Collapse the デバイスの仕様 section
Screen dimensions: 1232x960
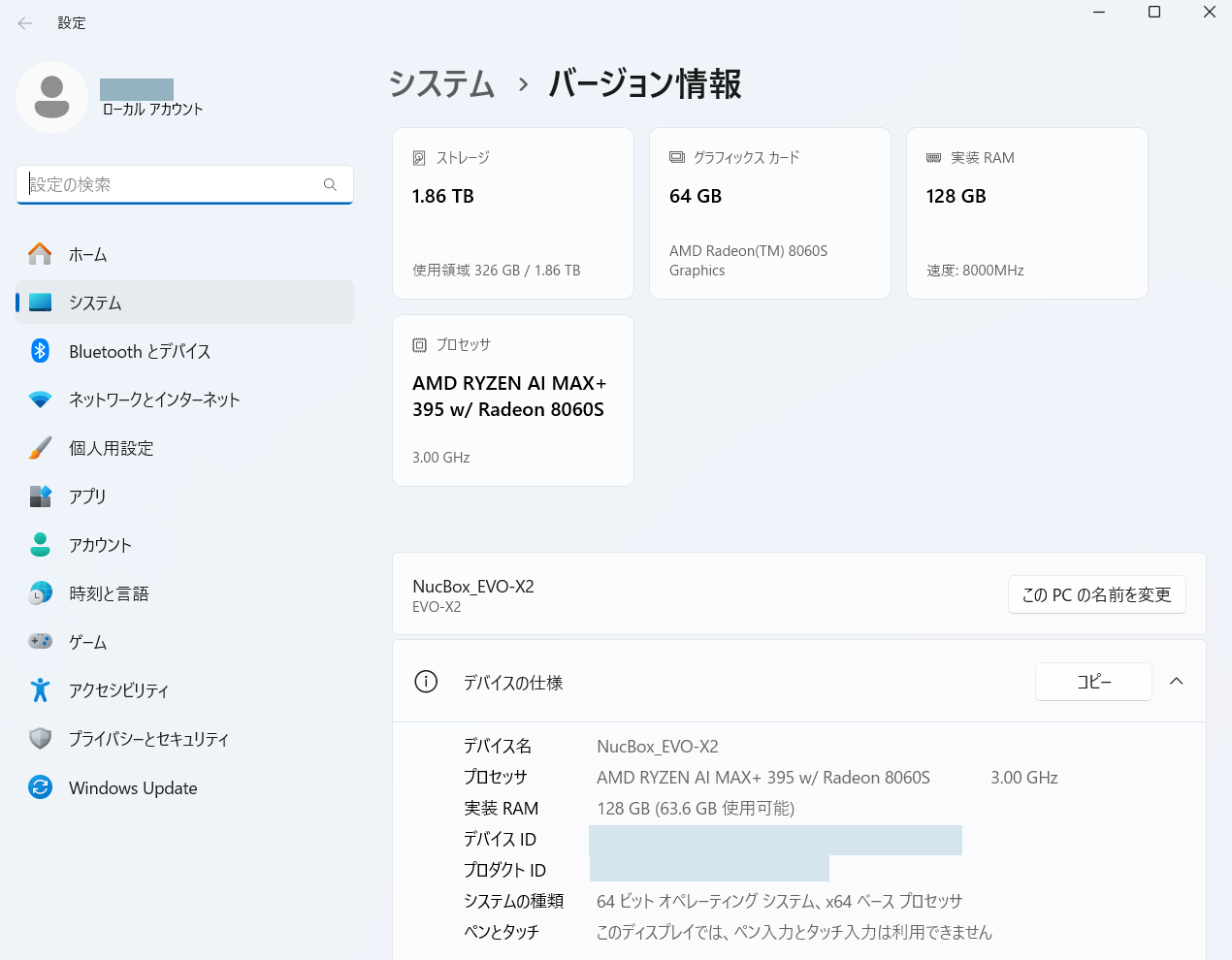coord(1176,682)
